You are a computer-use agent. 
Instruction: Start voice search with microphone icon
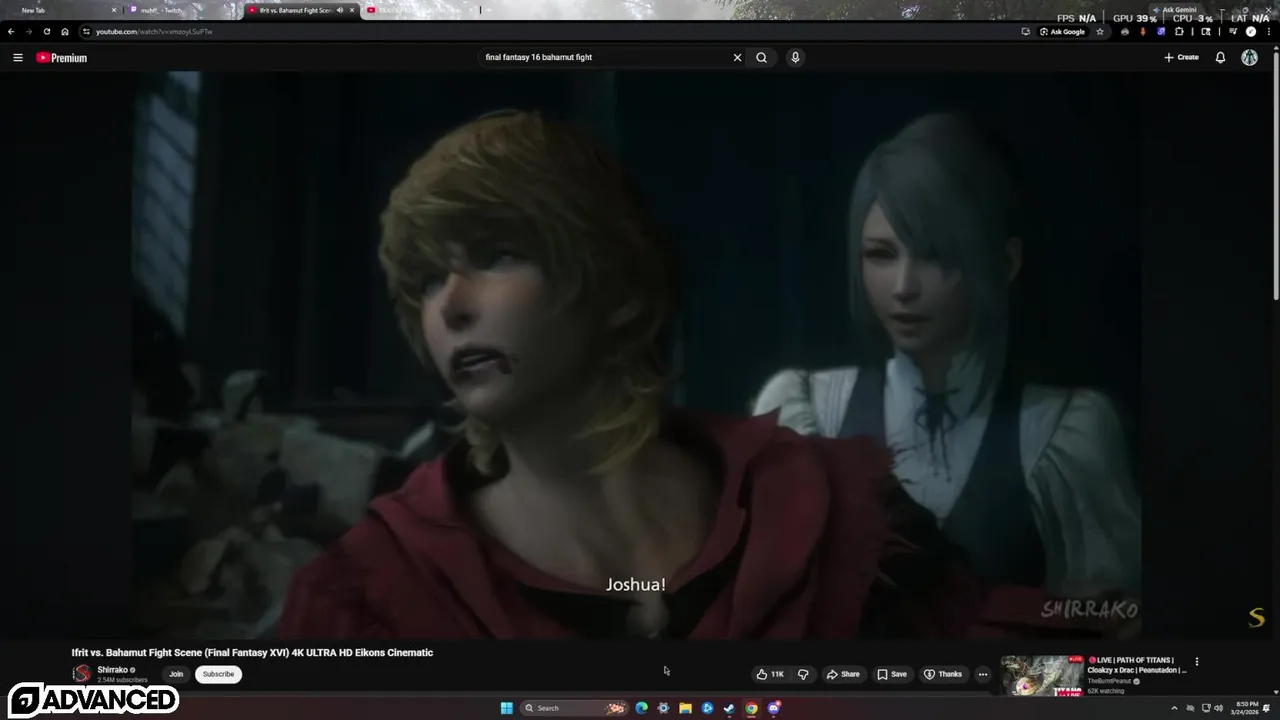coord(795,57)
